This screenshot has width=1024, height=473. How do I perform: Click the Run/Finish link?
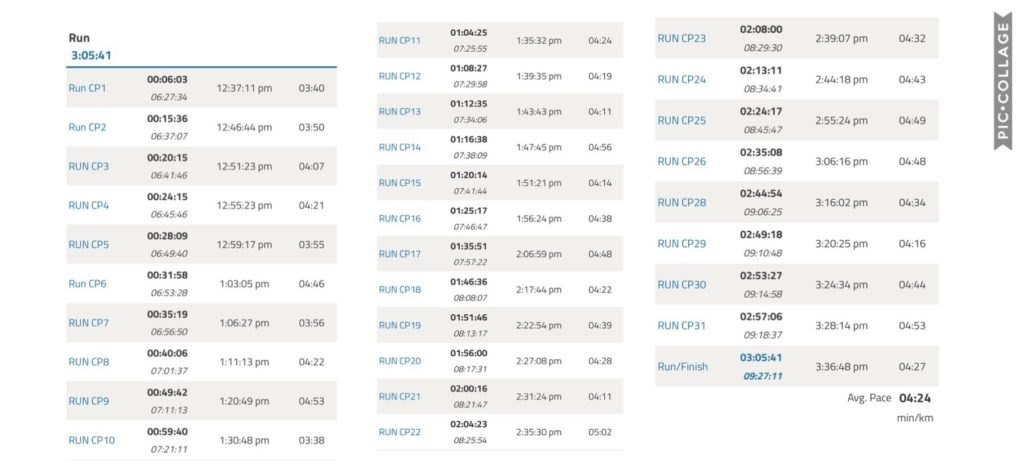pos(682,366)
